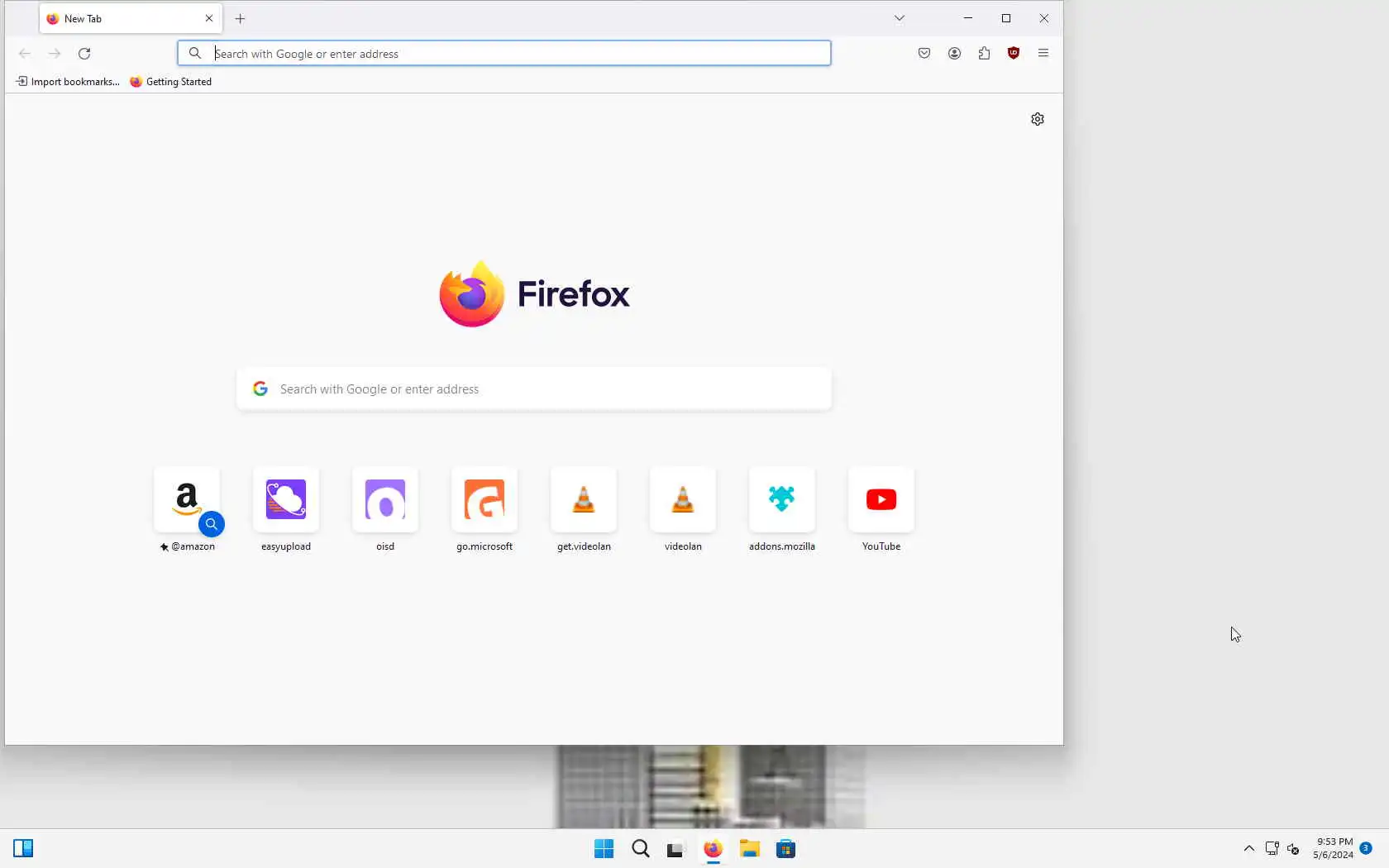Click Import bookmarks in bookmarks toolbar
1389x868 pixels.
68,82
